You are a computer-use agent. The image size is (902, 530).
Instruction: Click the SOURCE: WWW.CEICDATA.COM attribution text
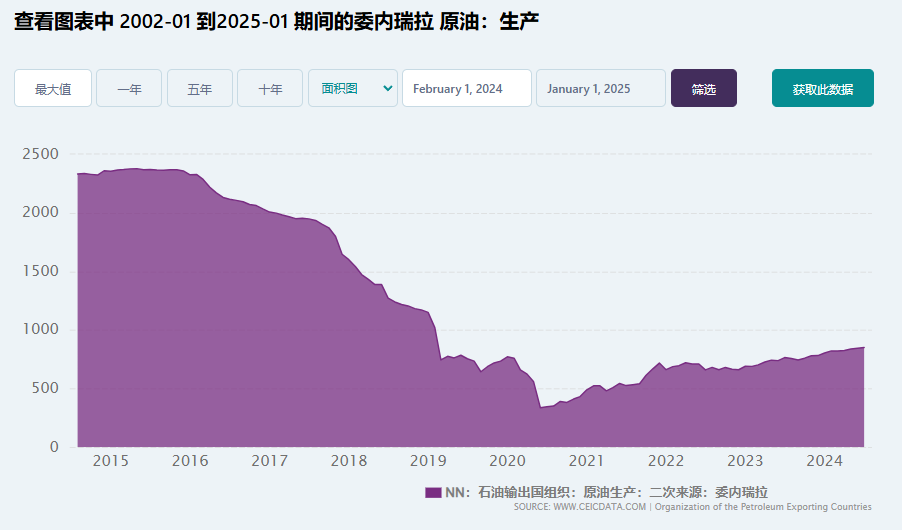(x=580, y=507)
